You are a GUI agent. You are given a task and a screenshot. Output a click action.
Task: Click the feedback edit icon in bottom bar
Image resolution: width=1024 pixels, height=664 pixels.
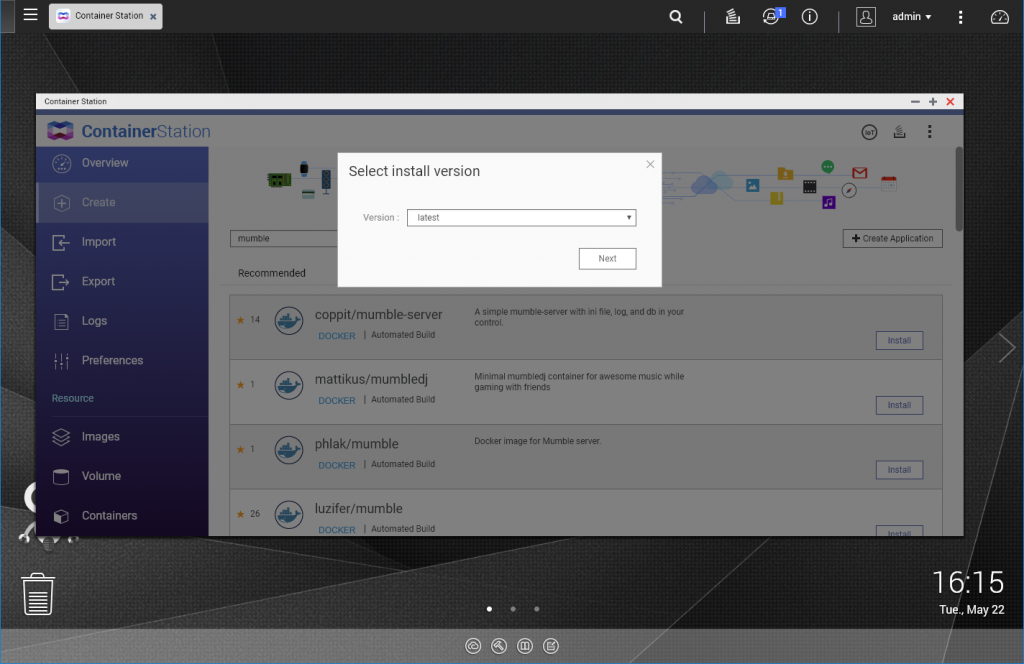pos(551,646)
